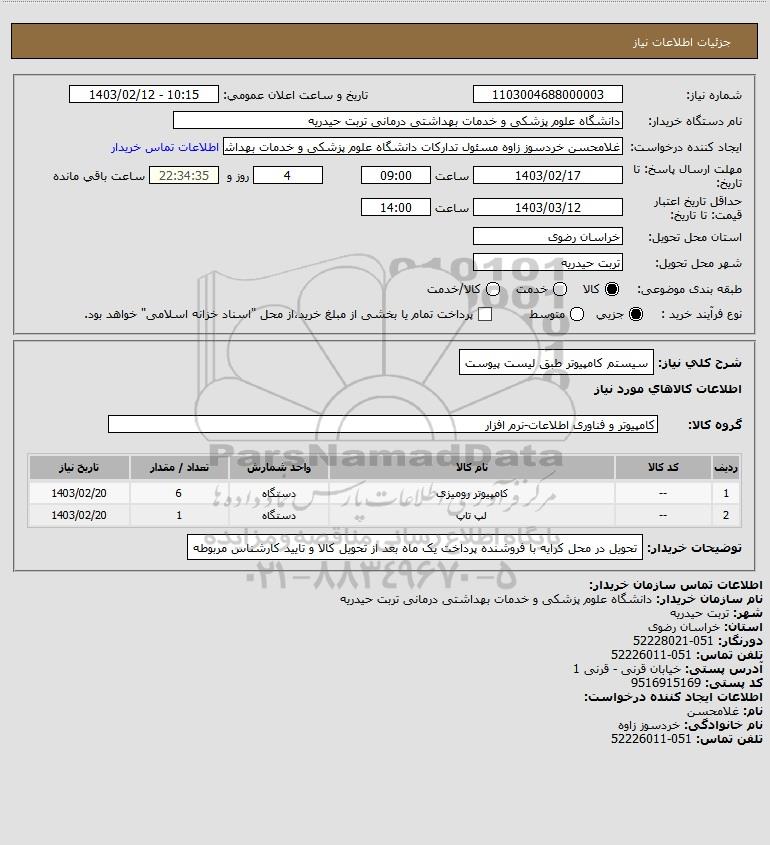Click the نام کالا column header
The image size is (770, 845).
(x=471, y=468)
